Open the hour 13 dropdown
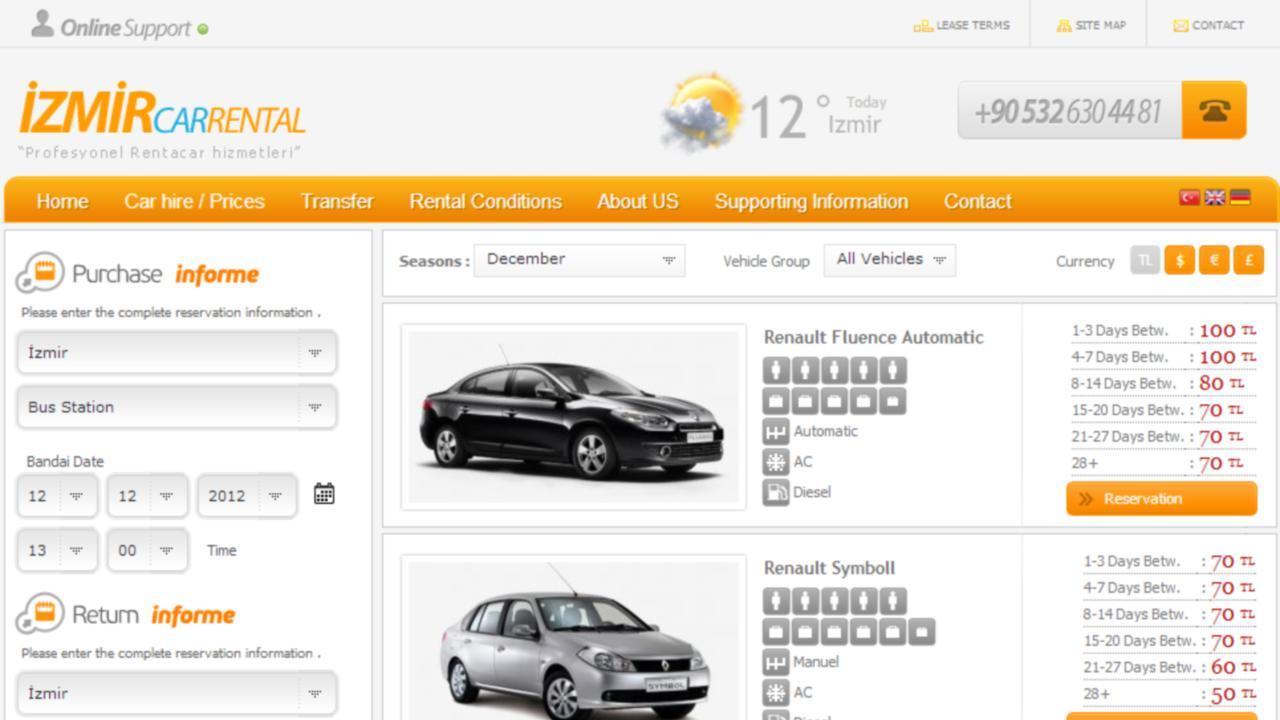1280x720 pixels. click(x=57, y=550)
